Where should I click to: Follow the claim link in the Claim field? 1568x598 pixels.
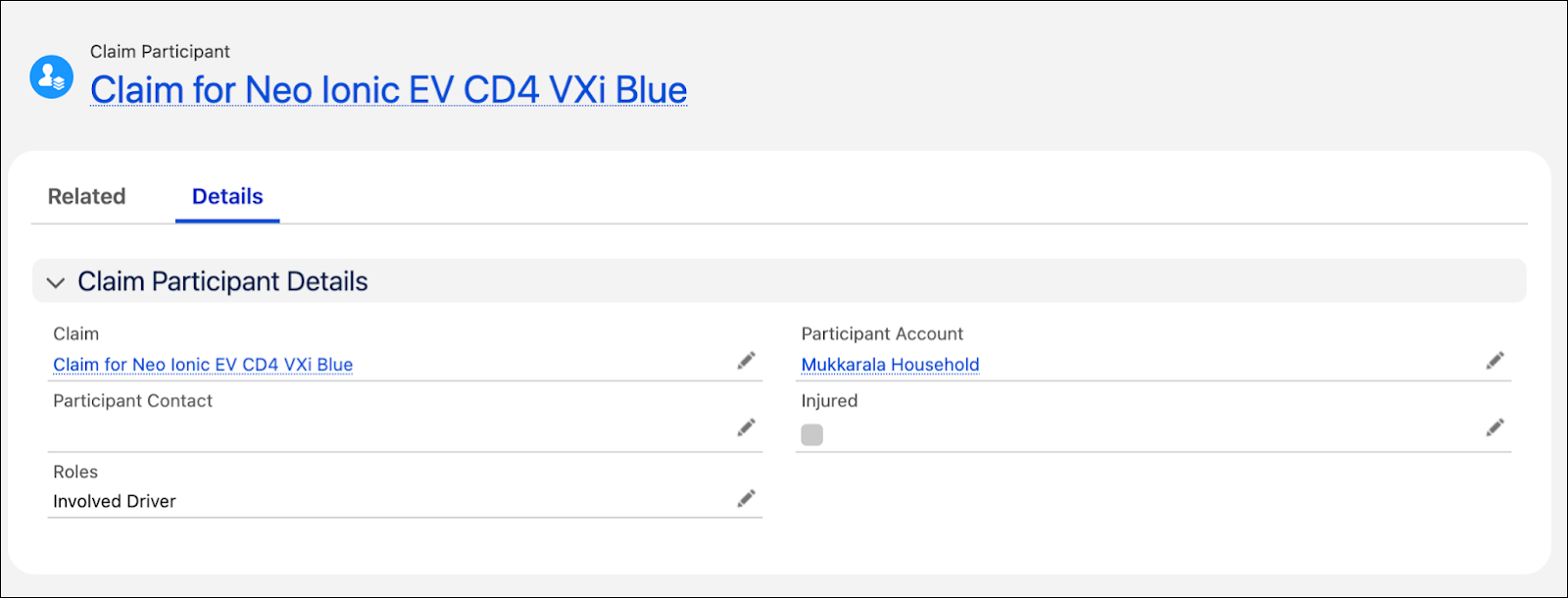coord(202,364)
